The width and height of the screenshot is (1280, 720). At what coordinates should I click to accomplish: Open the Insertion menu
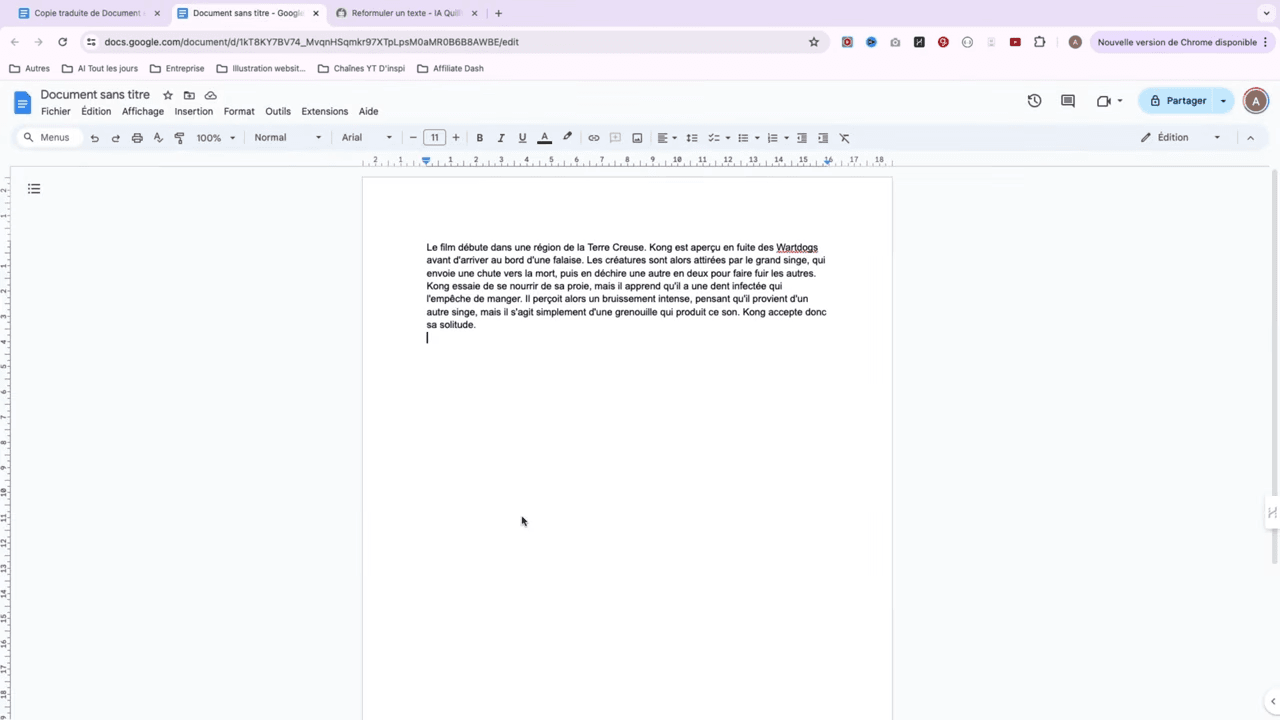tap(194, 112)
